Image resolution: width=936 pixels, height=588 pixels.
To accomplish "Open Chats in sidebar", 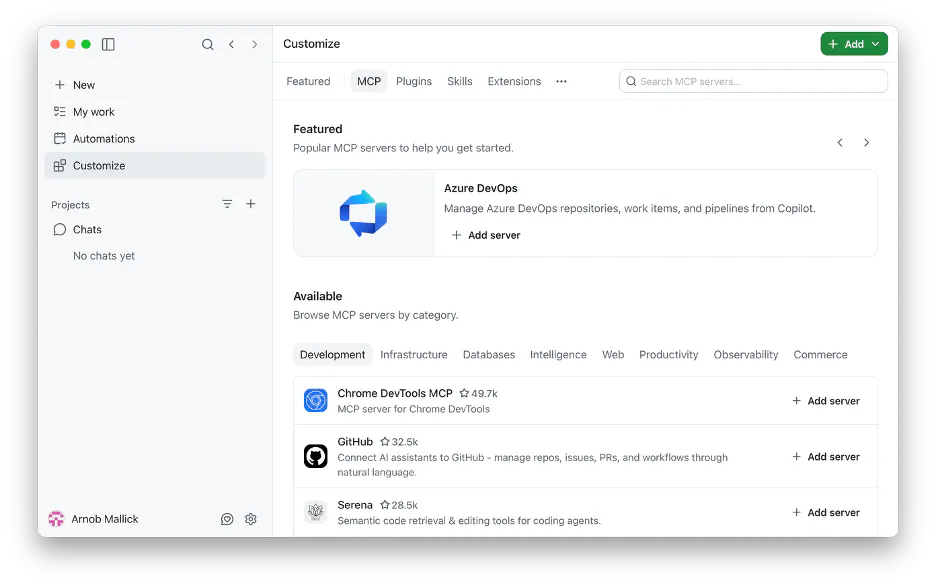I will pyautogui.click(x=155, y=229).
